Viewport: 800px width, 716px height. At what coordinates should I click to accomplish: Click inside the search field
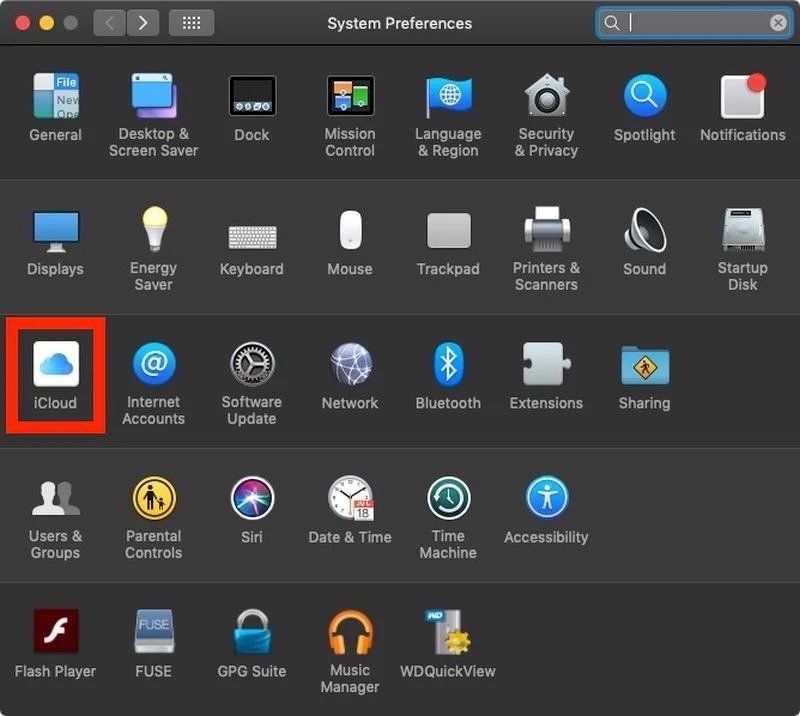point(694,22)
